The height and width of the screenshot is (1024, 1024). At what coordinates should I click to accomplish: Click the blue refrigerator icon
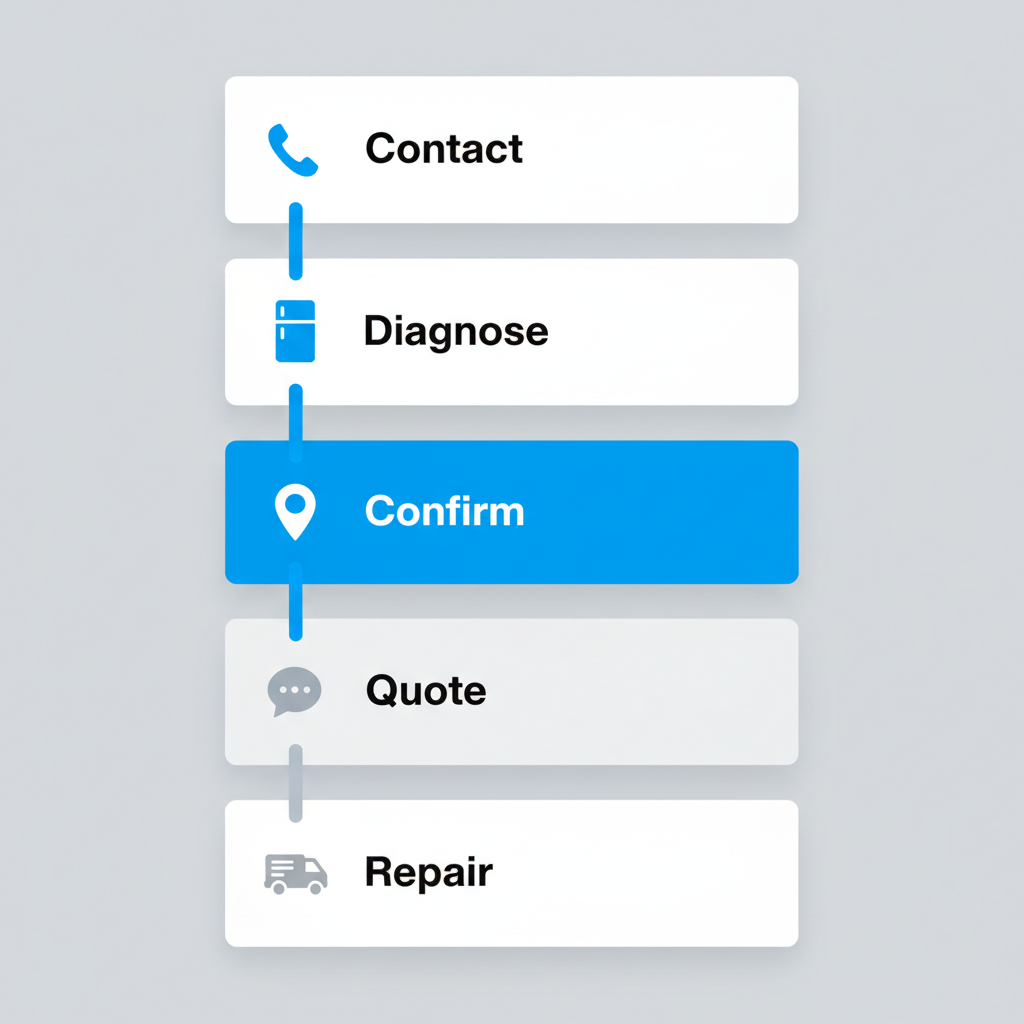pyautogui.click(x=295, y=331)
